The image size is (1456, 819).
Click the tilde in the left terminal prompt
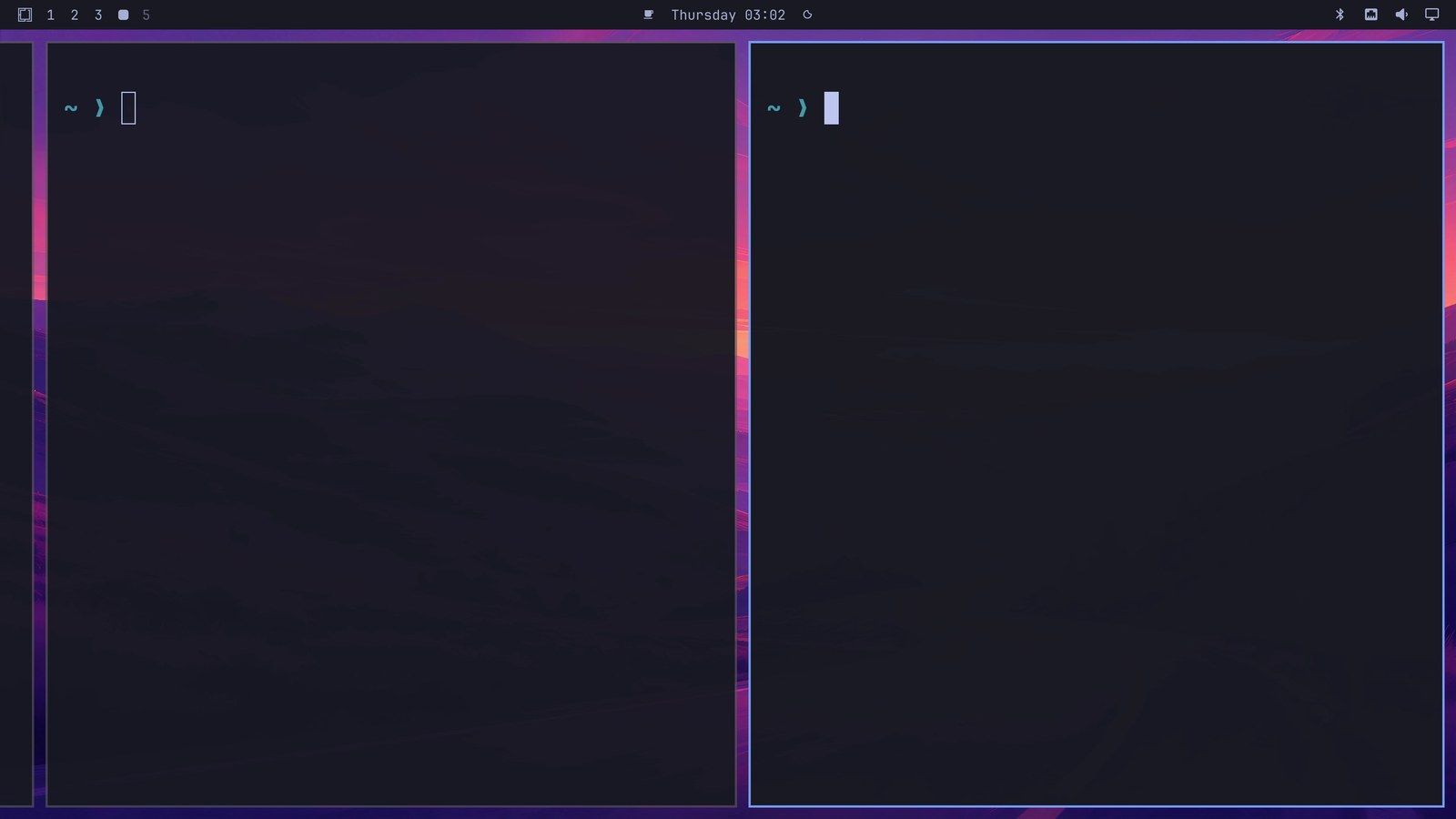71,108
